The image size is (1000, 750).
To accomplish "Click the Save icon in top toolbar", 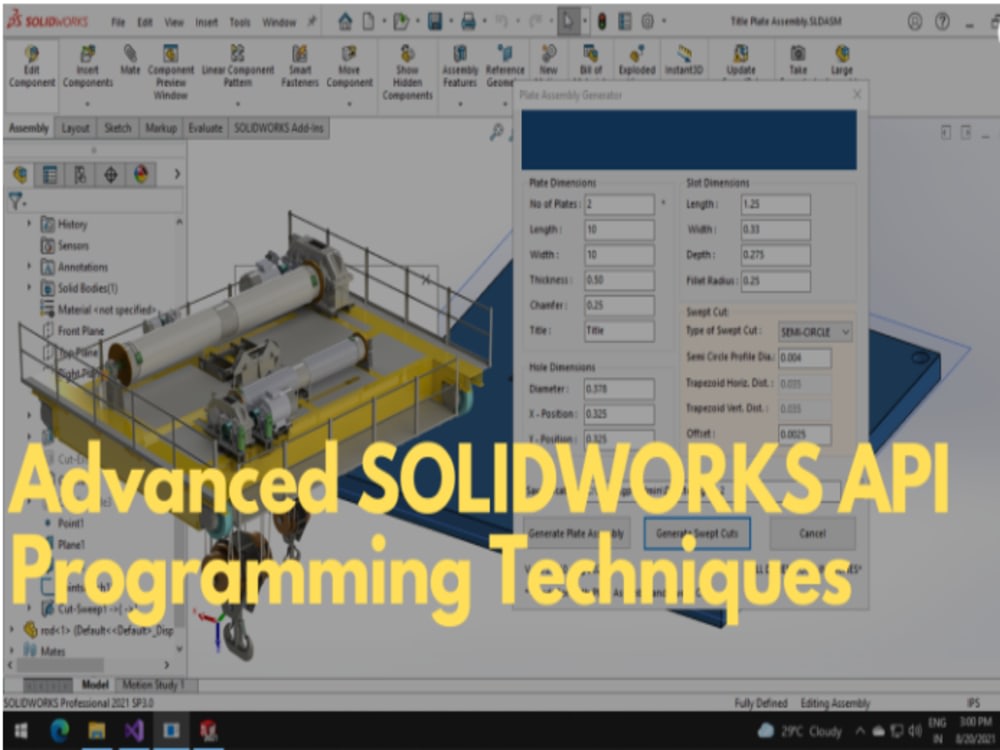I will pos(435,22).
